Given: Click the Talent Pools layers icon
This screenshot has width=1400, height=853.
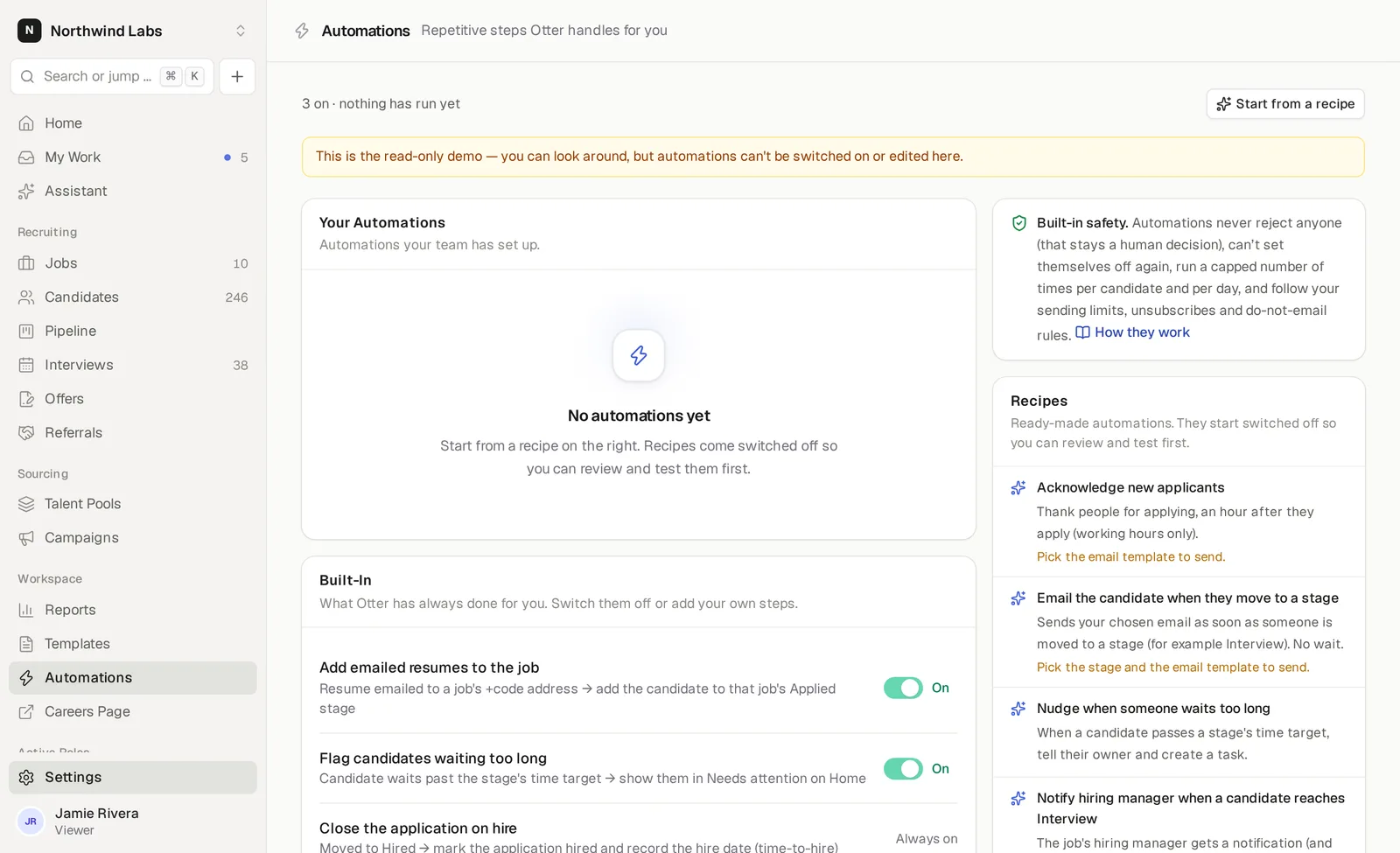Looking at the screenshot, I should click(x=27, y=504).
